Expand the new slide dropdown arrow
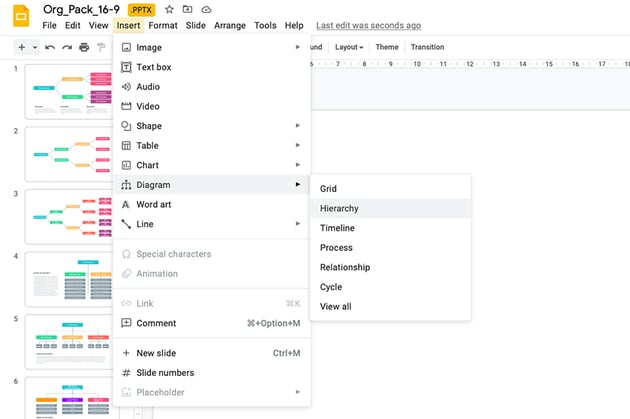 (35, 47)
